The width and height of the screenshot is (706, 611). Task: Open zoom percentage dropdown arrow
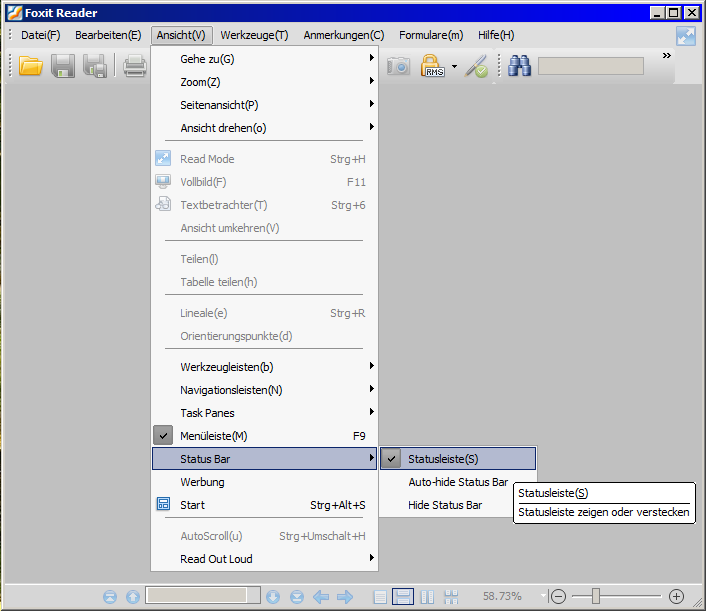pos(543,596)
